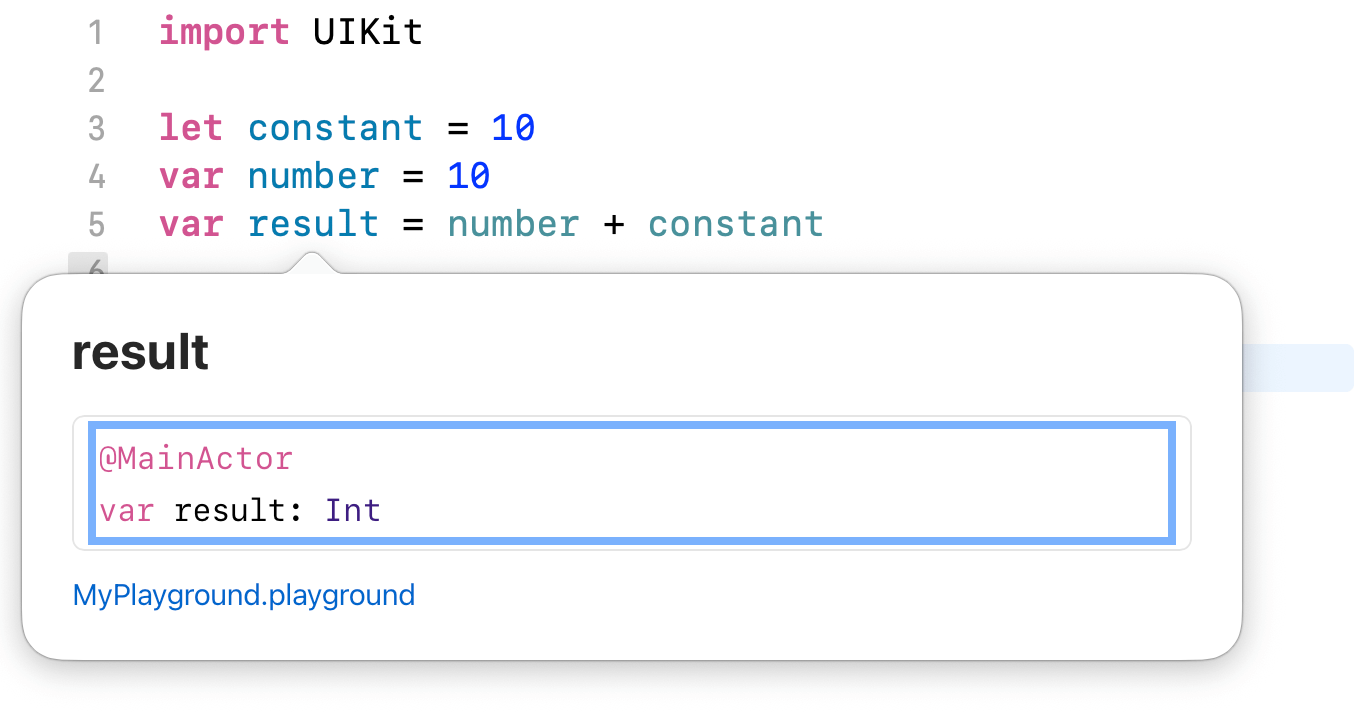Place cursor on UIKit in line 1

point(368,33)
